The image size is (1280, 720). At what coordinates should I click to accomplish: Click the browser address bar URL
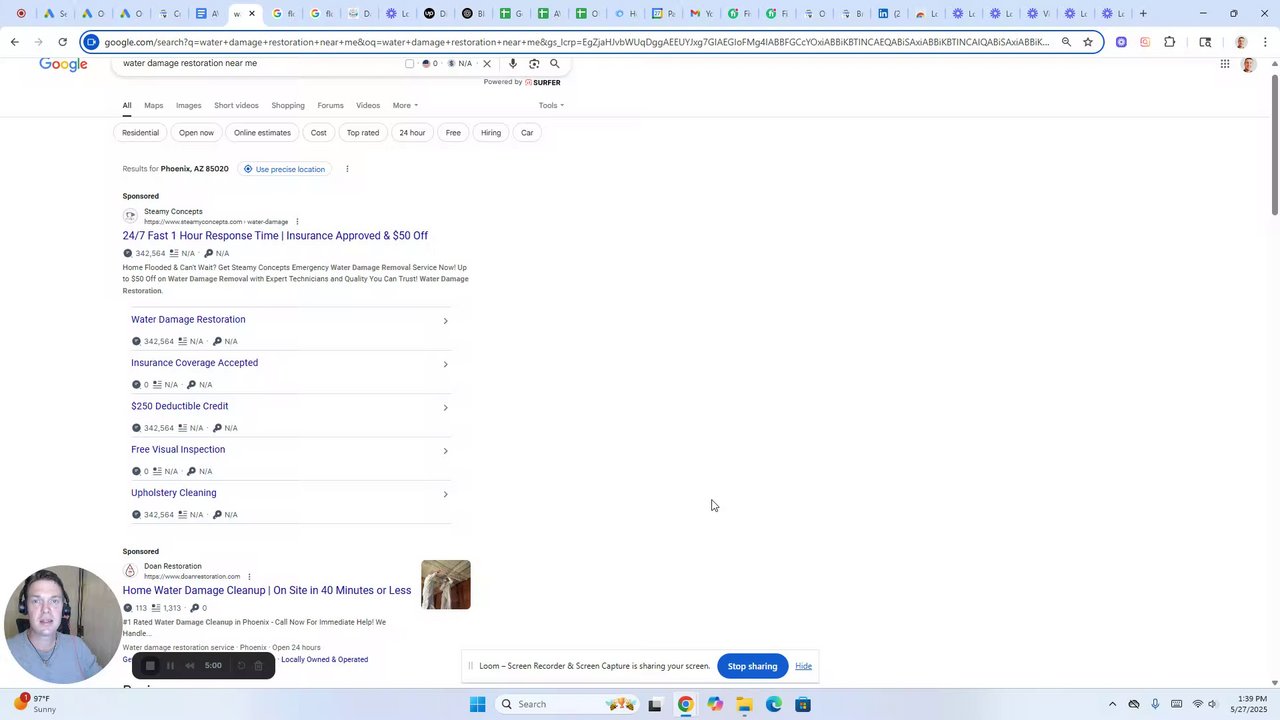577,42
